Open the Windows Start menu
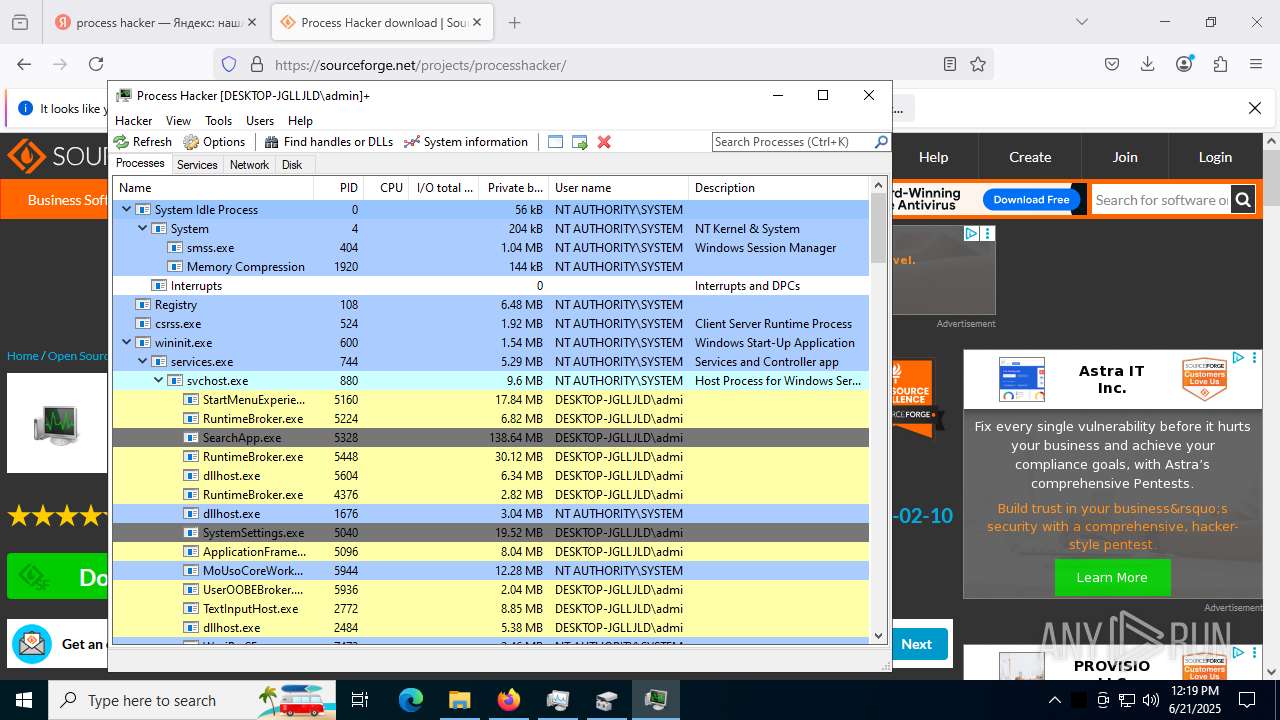This screenshot has width=1280, height=720. pyautogui.click(x=23, y=700)
